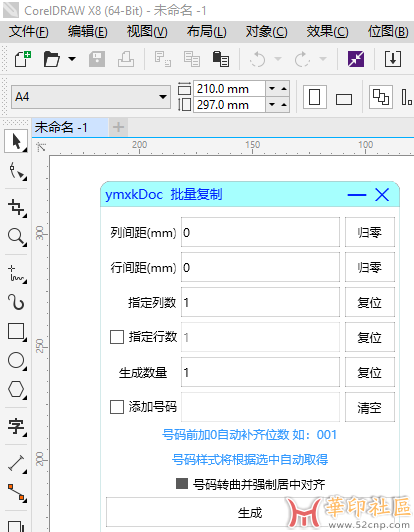Screen dimensions: 414x532
Task: Select the Polygon tool
Action: click(x=17, y=390)
